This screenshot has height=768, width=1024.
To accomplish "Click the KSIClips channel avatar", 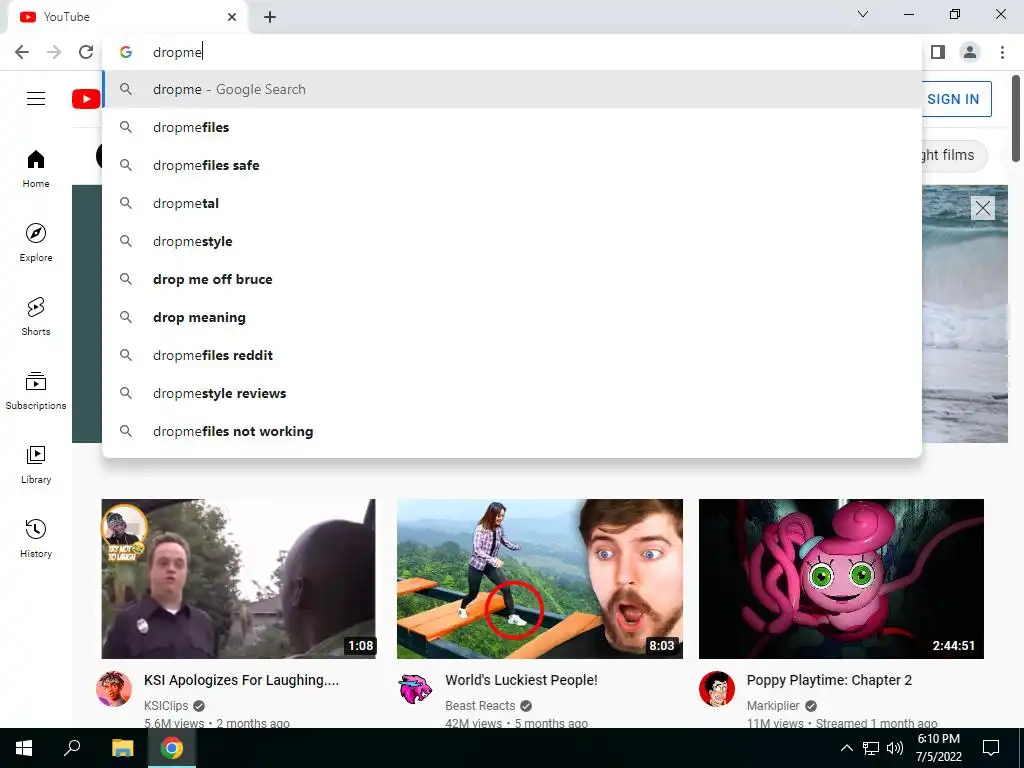I will pos(114,688).
